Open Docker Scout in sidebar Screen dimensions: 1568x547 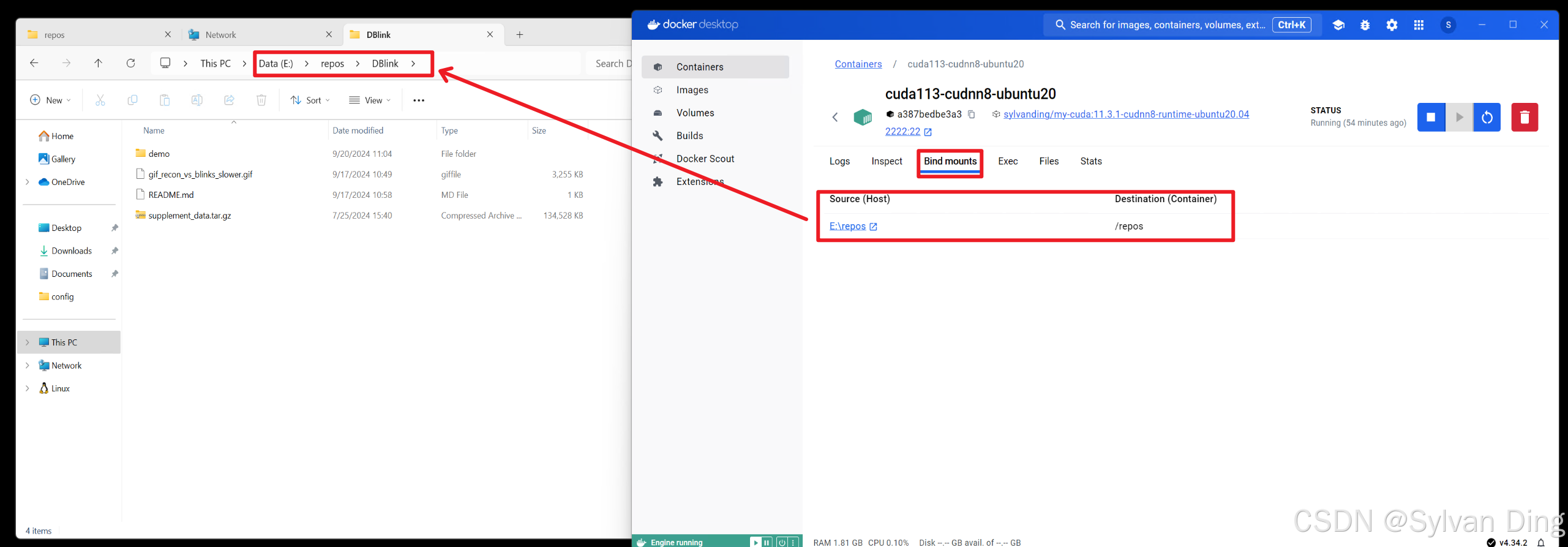pyautogui.click(x=715, y=159)
